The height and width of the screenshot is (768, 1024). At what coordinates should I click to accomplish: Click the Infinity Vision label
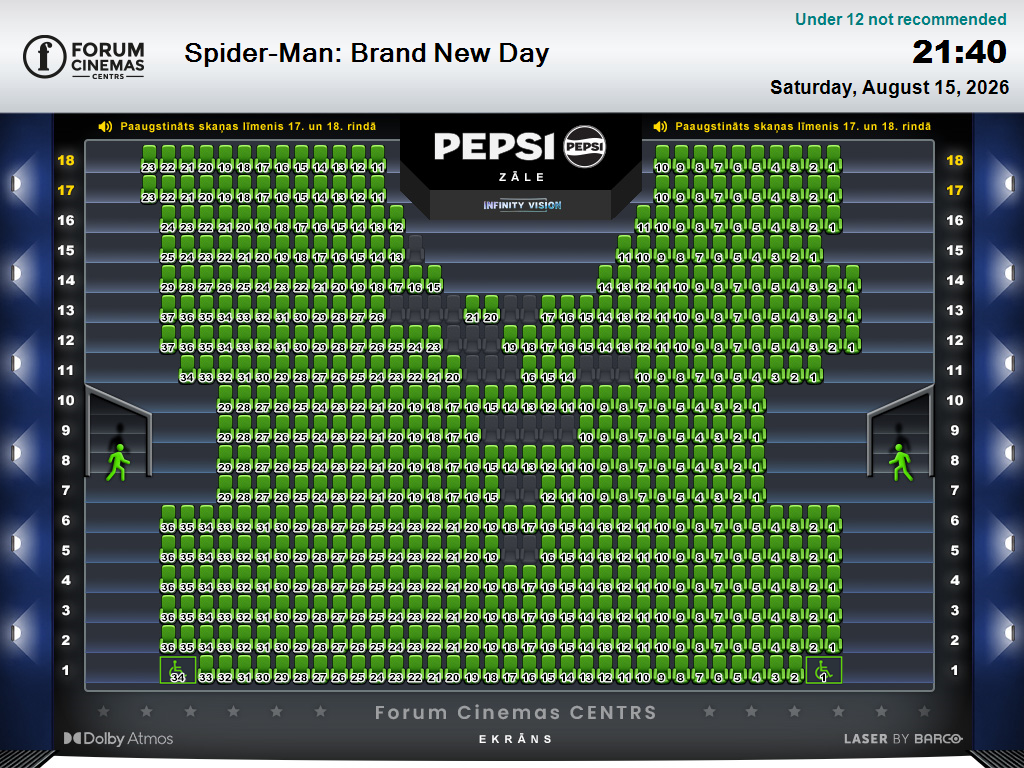522,205
